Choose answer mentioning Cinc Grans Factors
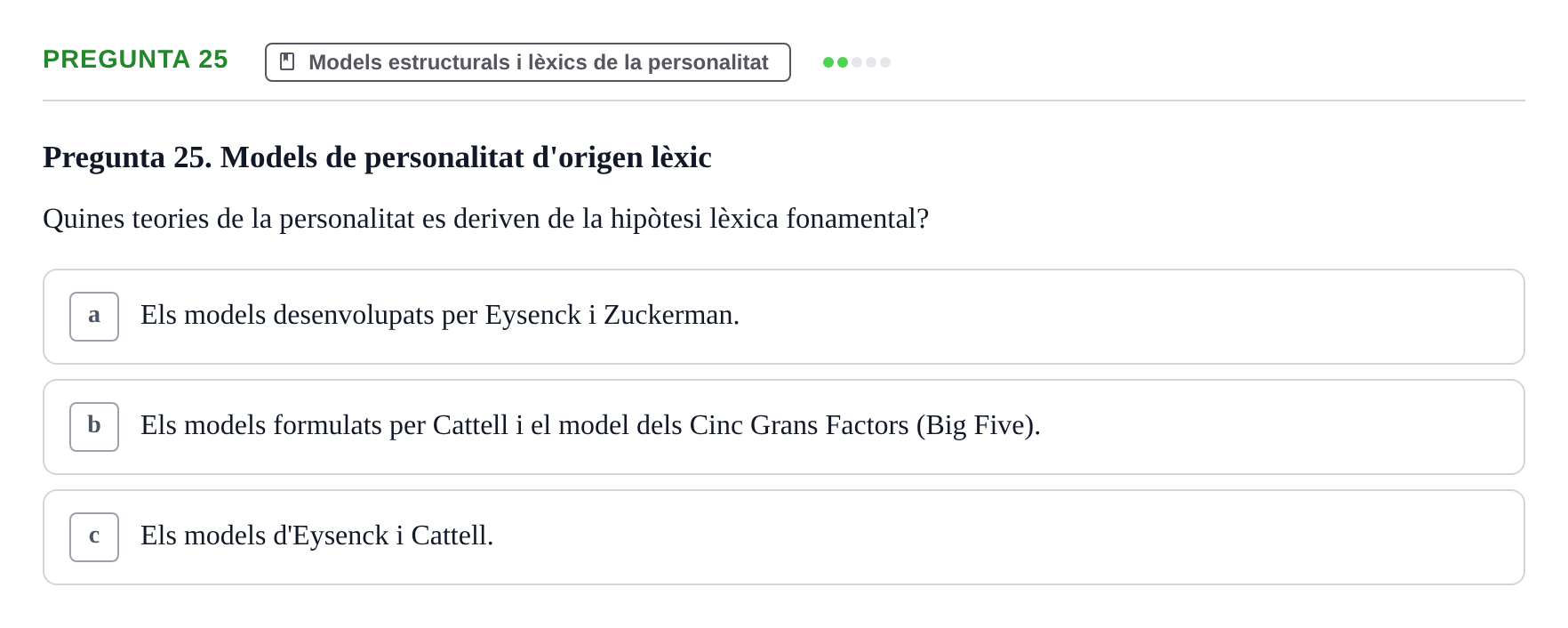1568x628 pixels. 784,427
